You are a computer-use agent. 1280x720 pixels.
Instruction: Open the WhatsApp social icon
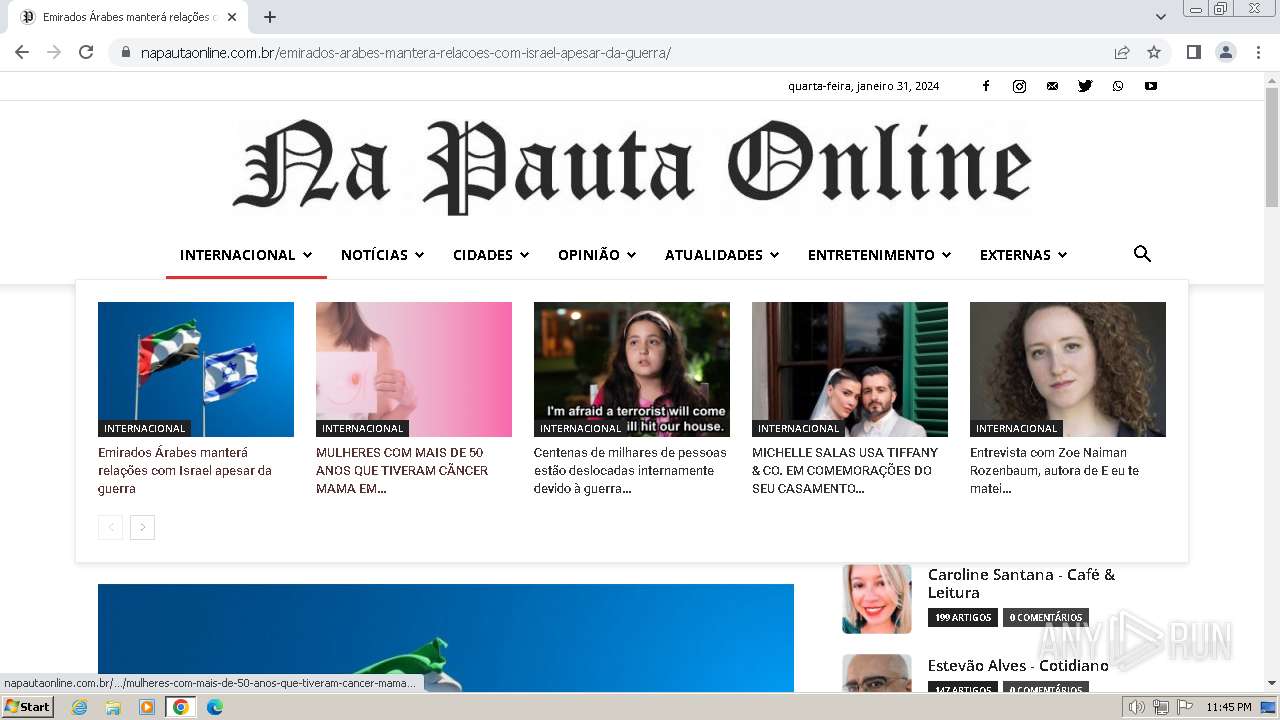1118,86
